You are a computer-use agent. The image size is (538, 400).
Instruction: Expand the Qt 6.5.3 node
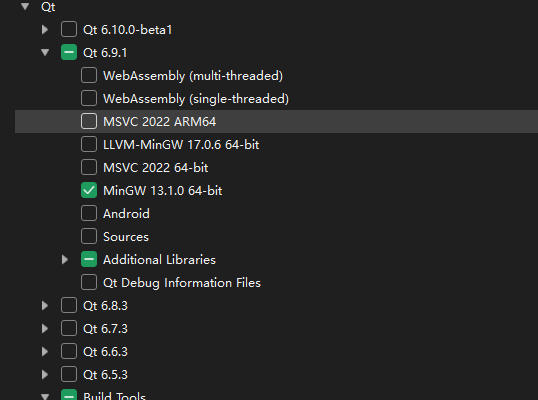click(x=45, y=375)
